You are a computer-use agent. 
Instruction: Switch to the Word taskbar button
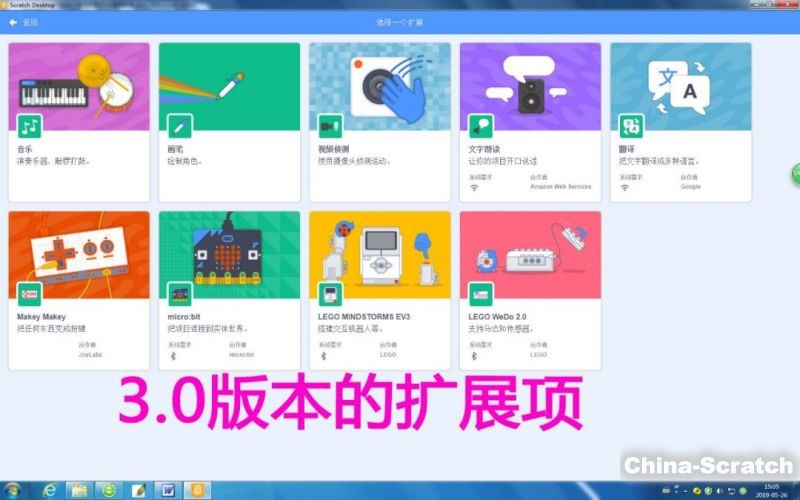[x=168, y=491]
